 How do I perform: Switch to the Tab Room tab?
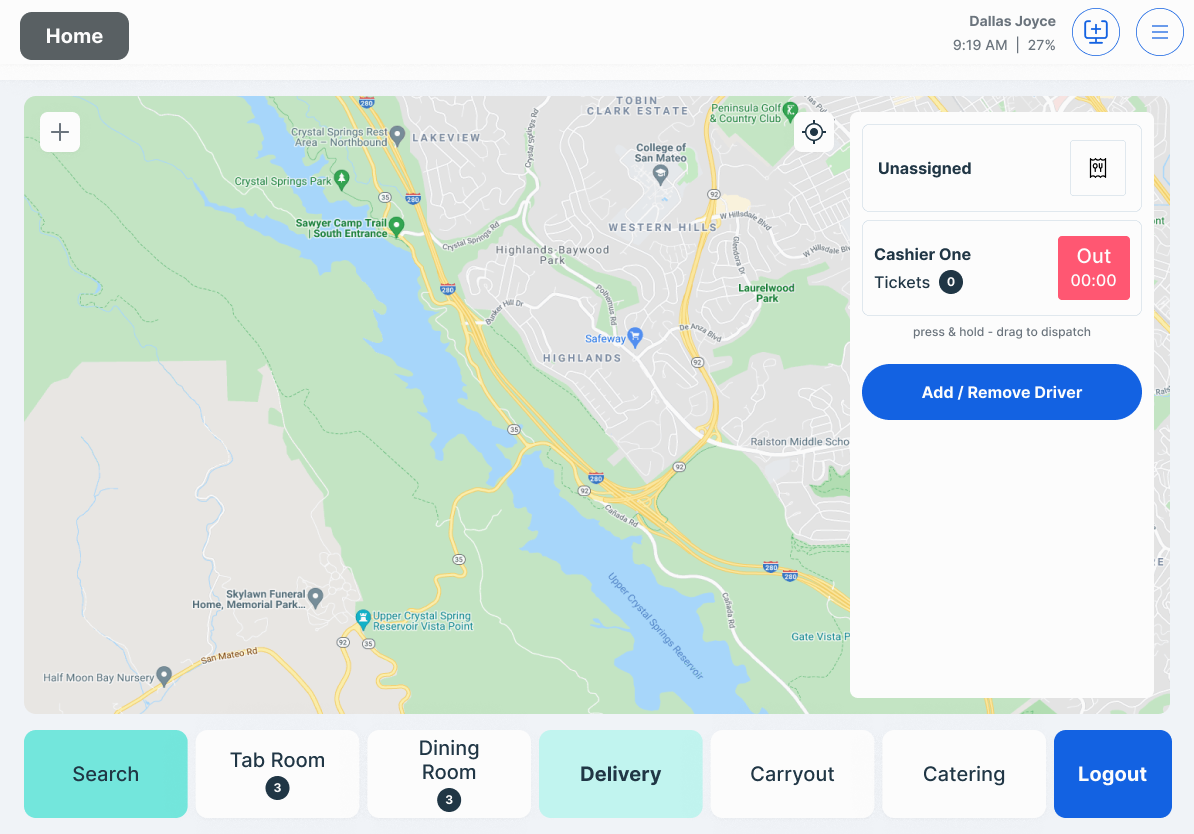[x=277, y=774]
